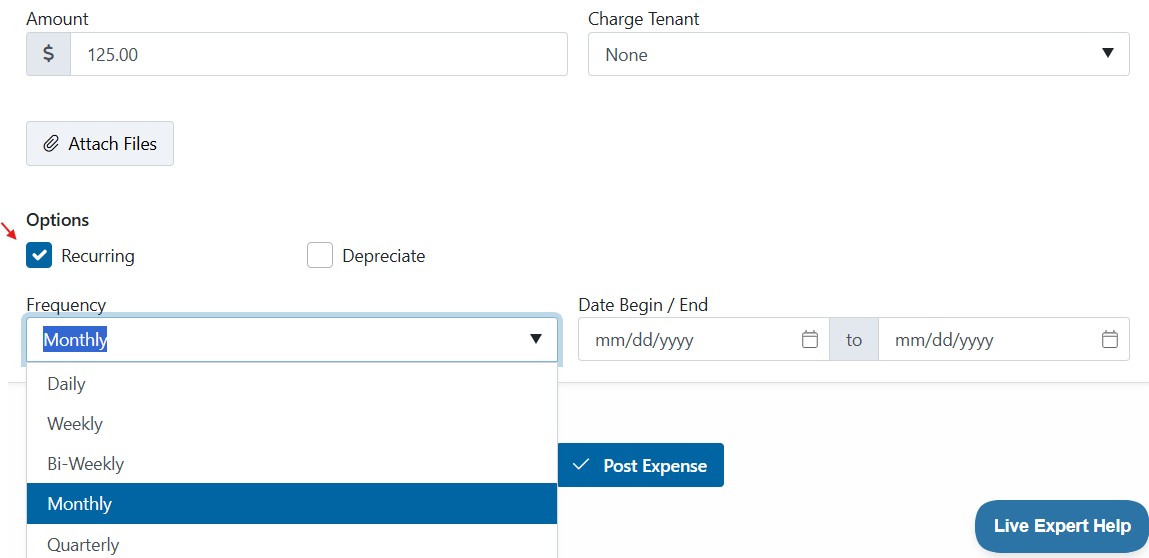Open Live Expert Help chat
1149x558 pixels.
(1062, 526)
